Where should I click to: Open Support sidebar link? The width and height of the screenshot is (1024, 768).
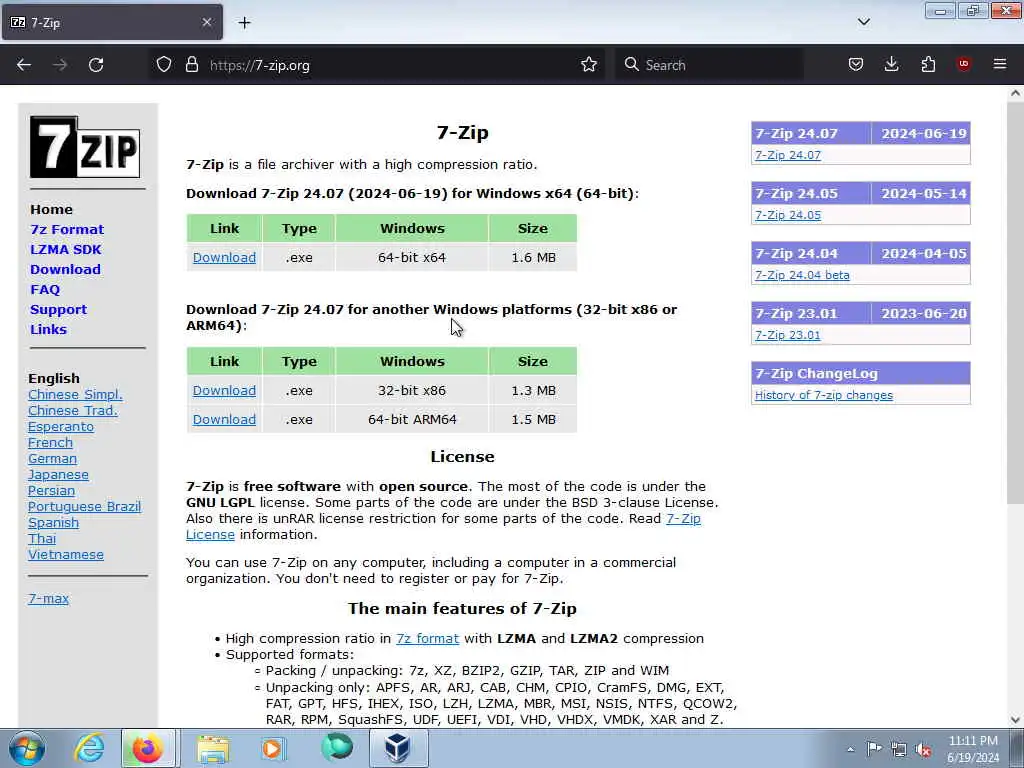[58, 310]
